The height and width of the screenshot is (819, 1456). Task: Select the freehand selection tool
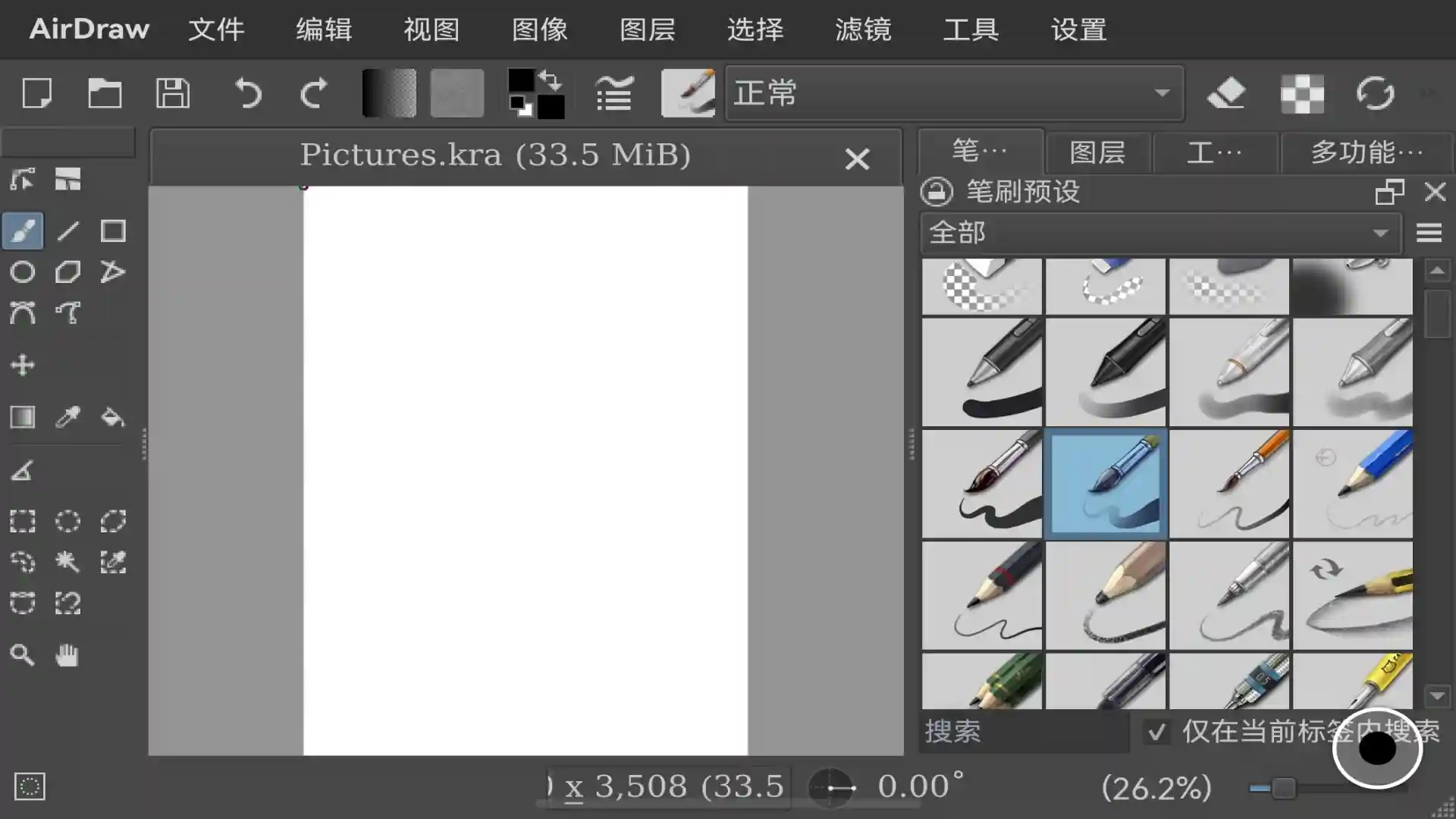pyautogui.click(x=23, y=562)
